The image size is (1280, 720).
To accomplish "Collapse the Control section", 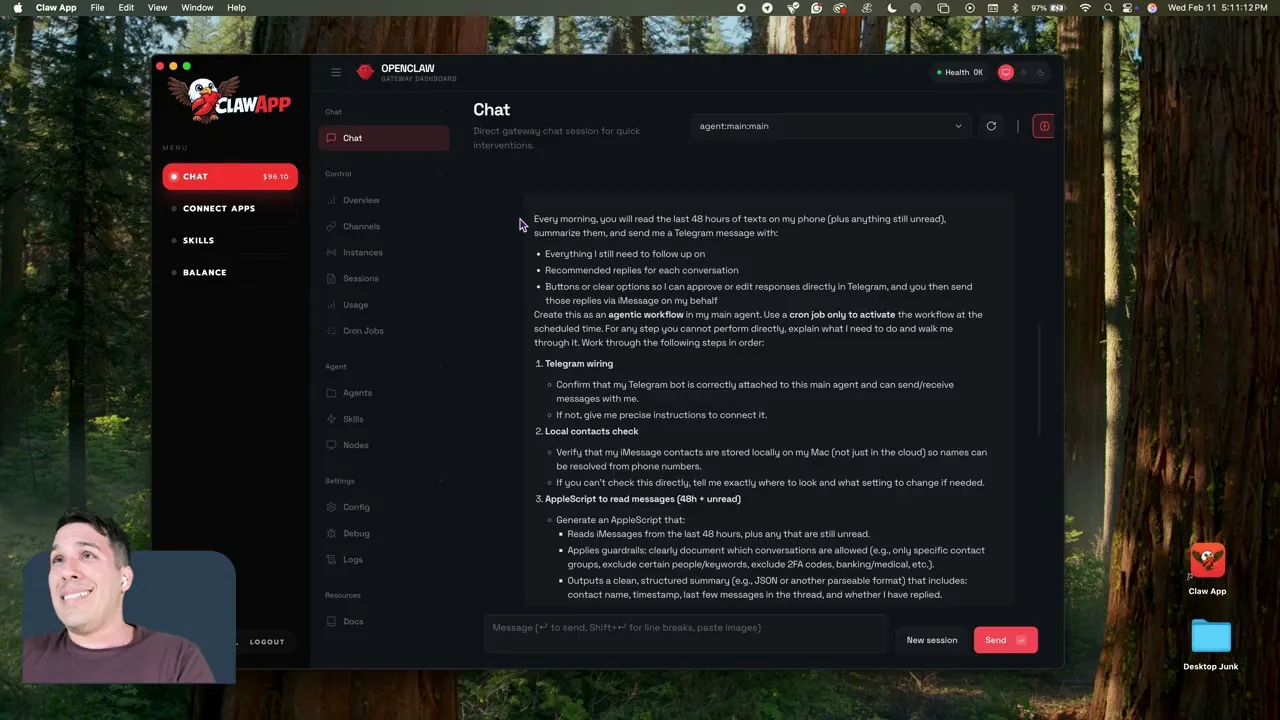I will pos(441,174).
